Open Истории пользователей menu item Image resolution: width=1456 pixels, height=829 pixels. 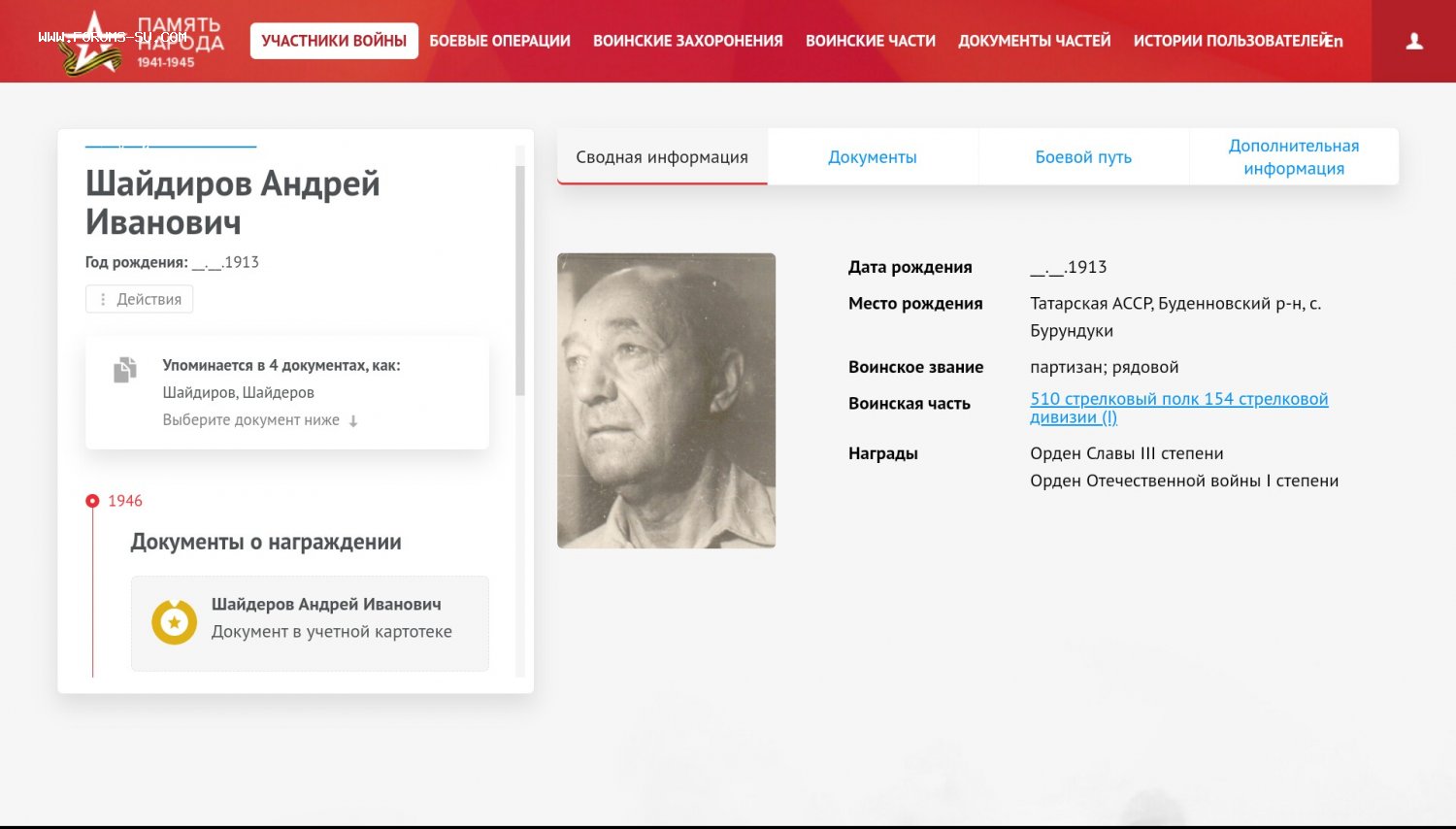coord(1227,41)
